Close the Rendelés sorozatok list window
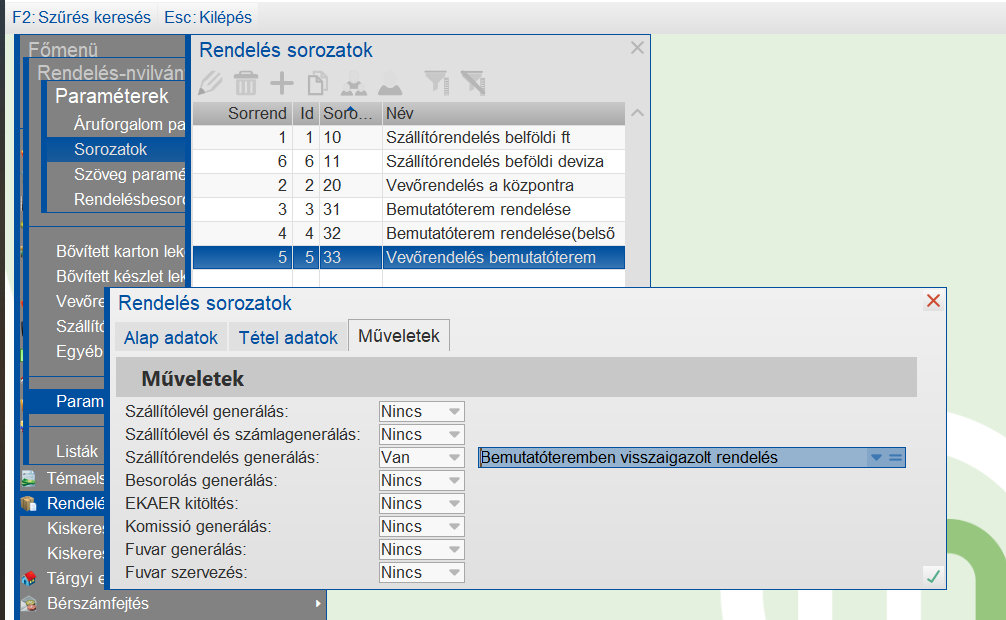Screen dimensions: 1006x620 [x=637, y=47]
